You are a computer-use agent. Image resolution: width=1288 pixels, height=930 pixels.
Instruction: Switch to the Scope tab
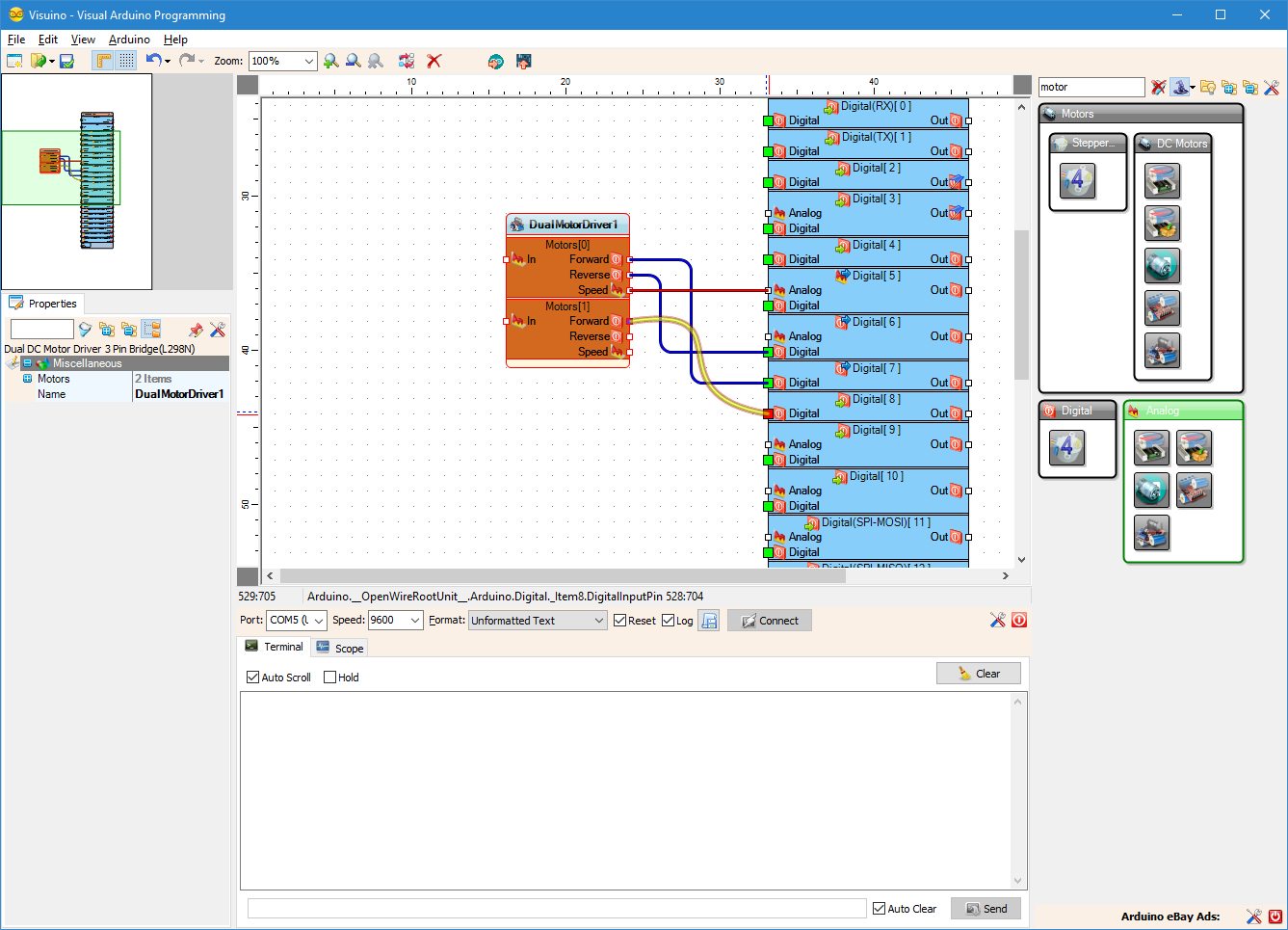(340, 648)
